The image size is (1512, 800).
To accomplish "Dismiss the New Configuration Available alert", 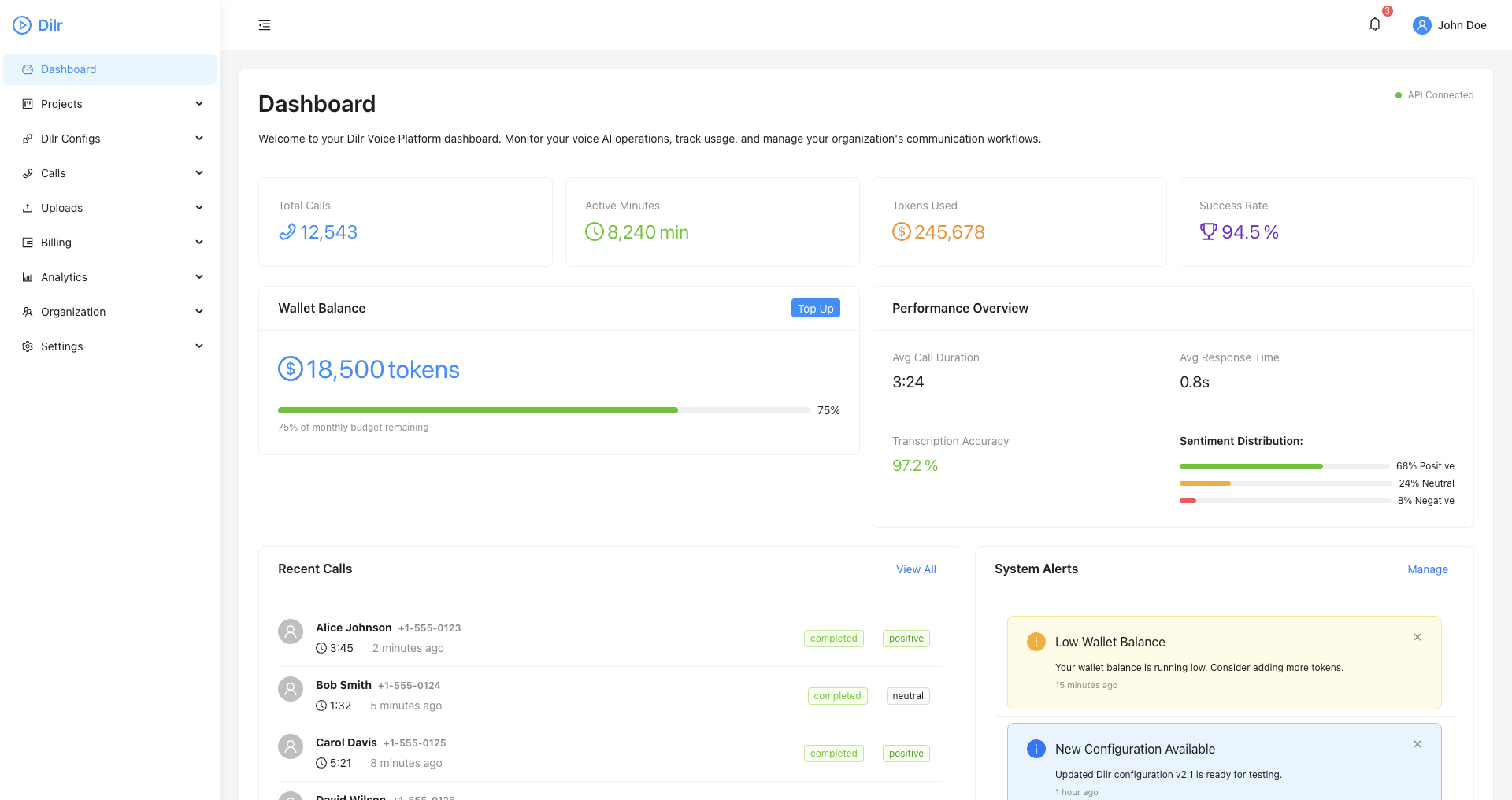I will (x=1417, y=744).
